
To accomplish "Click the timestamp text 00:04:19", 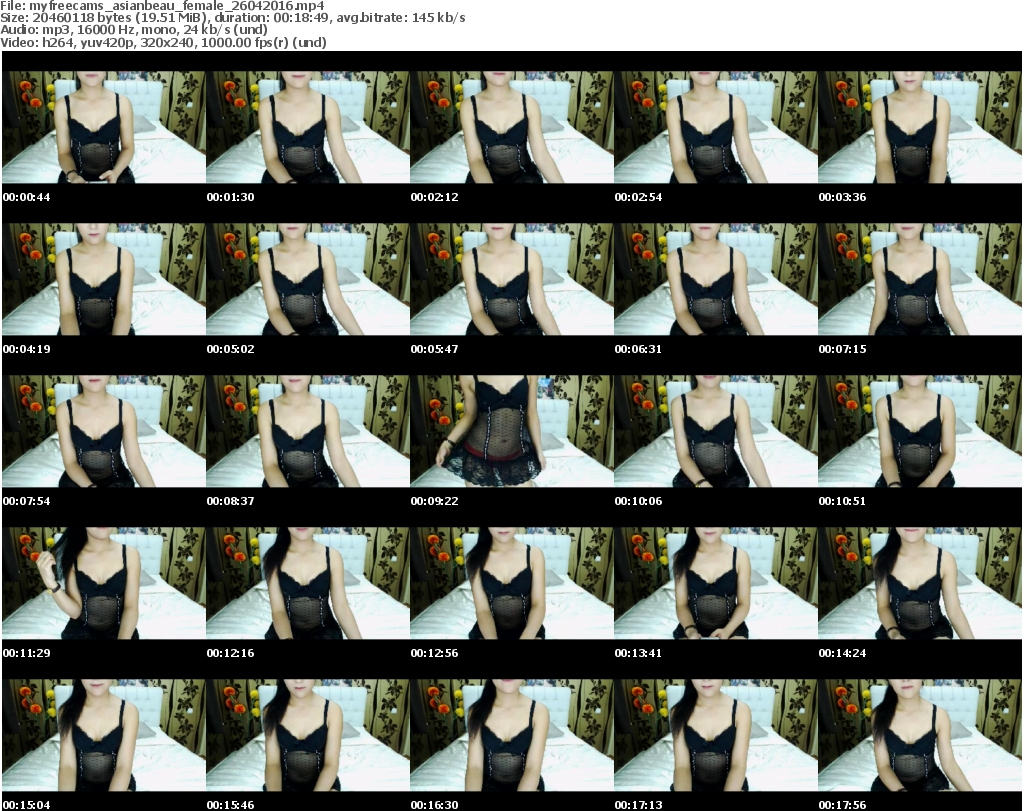I will pyautogui.click(x=26, y=349).
